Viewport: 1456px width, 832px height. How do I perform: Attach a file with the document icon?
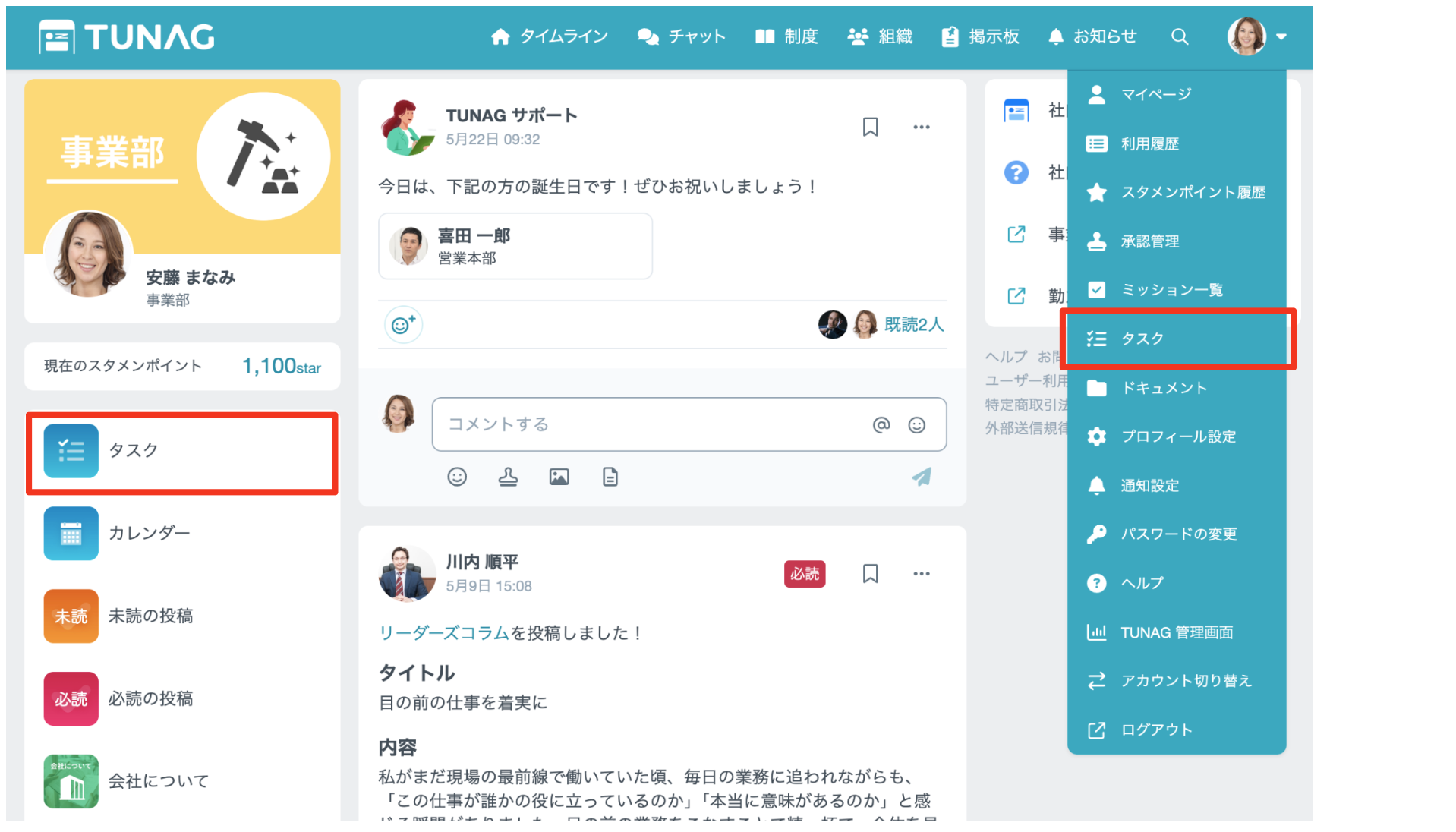pos(610,477)
